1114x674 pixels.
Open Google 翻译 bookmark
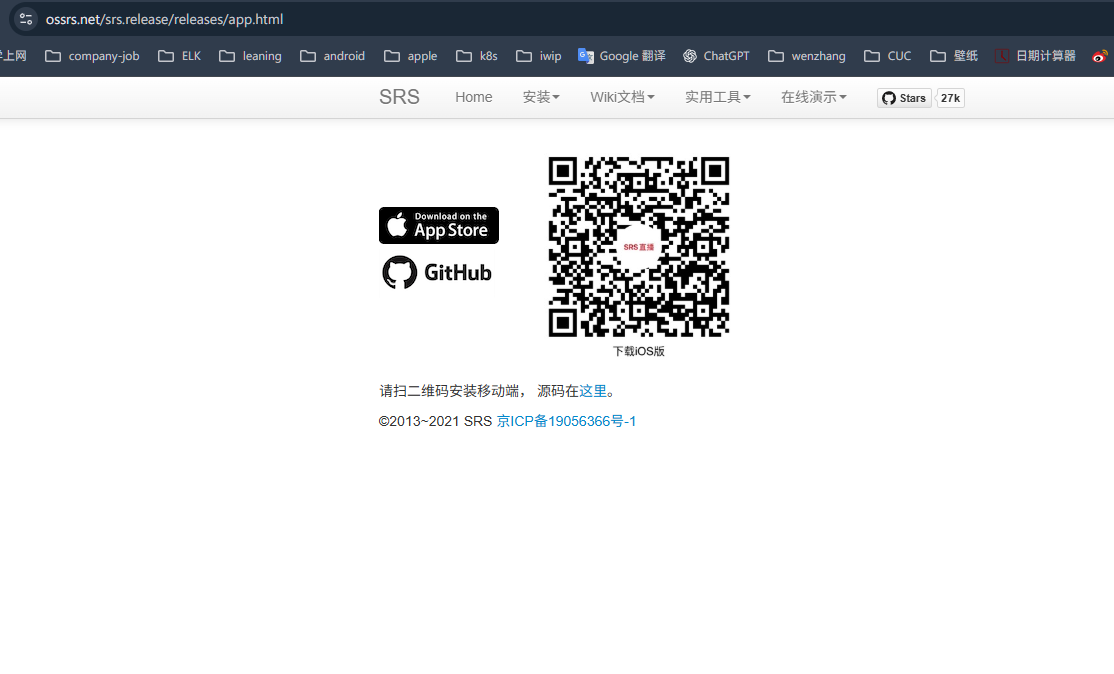point(622,56)
